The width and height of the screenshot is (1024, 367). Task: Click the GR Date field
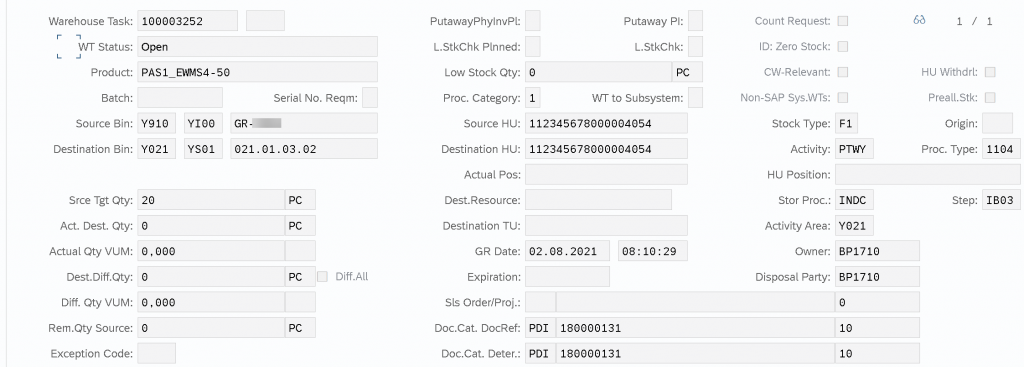(x=567, y=251)
